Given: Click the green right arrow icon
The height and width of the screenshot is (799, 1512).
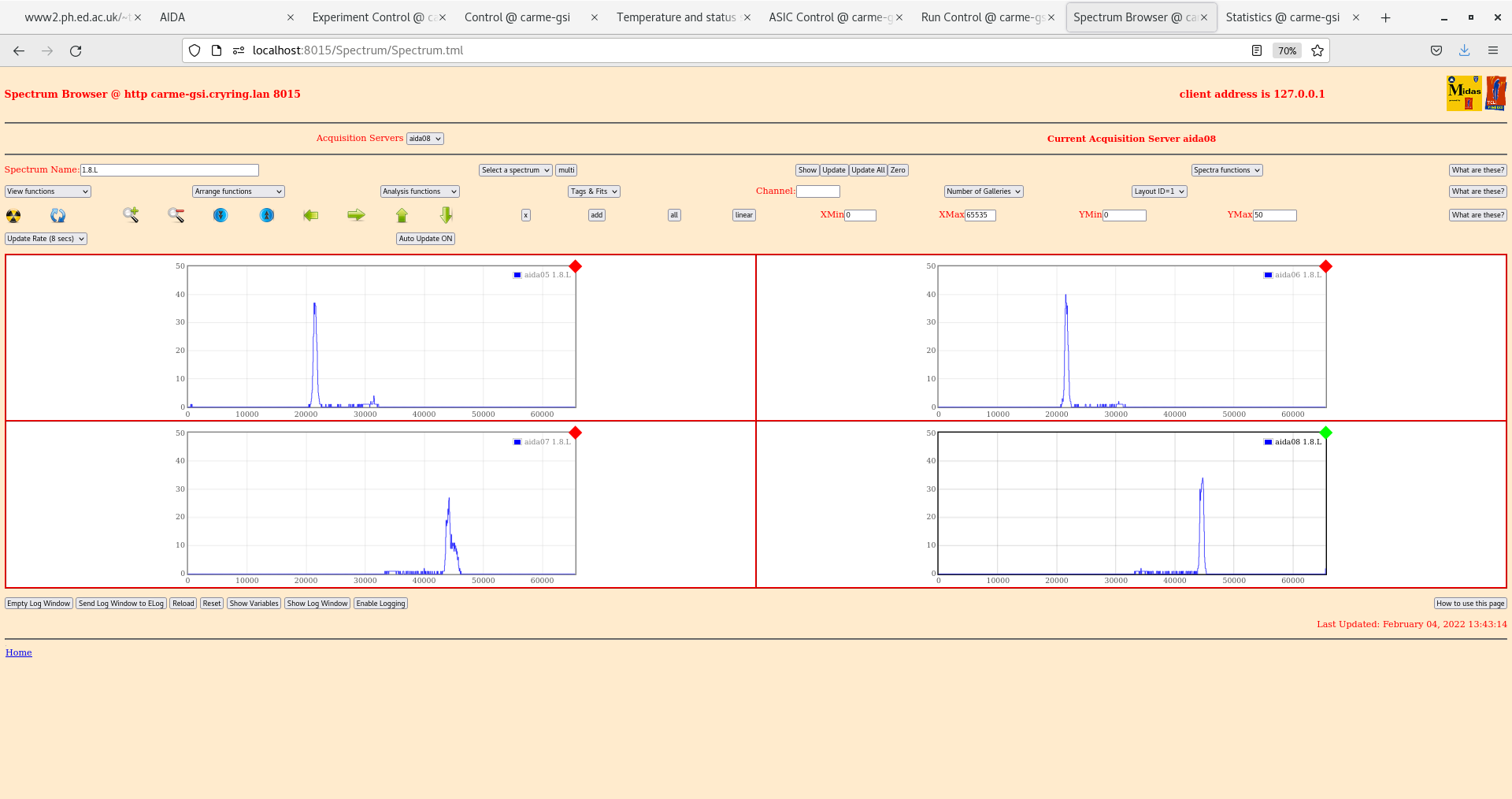Looking at the screenshot, I should tap(356, 215).
